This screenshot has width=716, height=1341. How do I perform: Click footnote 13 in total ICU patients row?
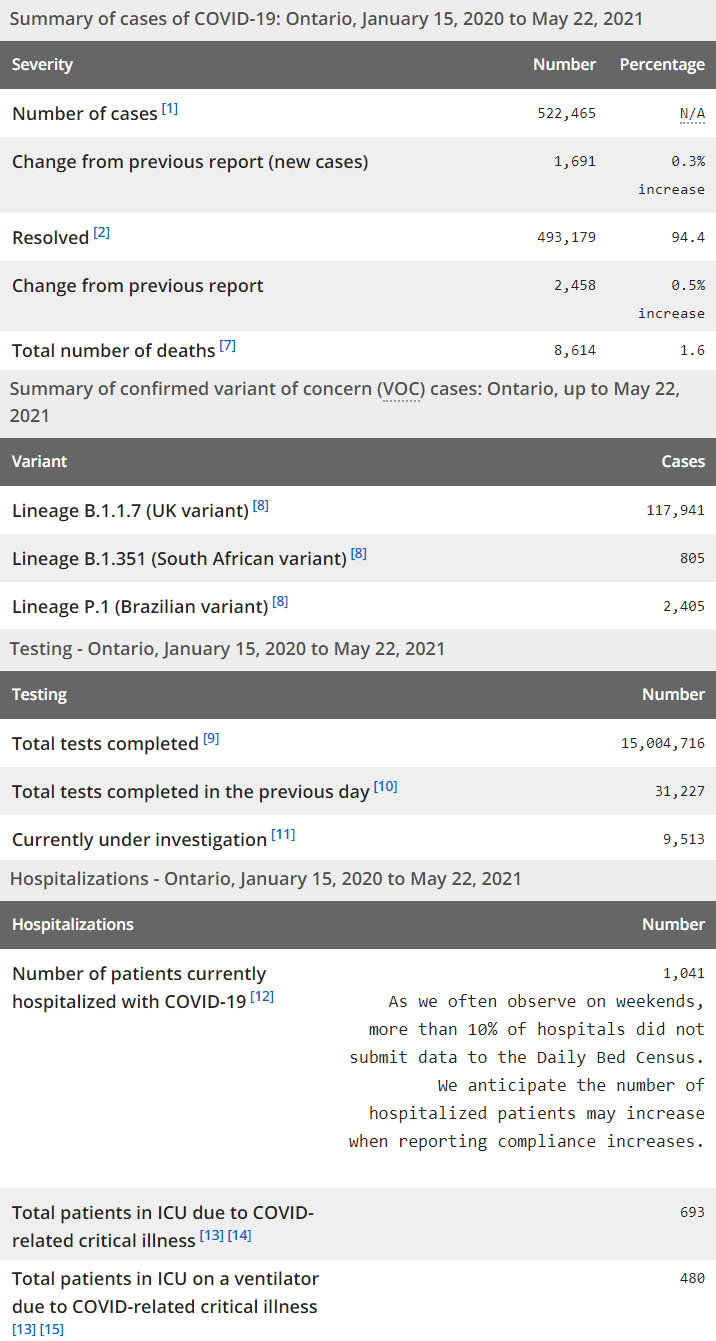pyautogui.click(x=211, y=1237)
